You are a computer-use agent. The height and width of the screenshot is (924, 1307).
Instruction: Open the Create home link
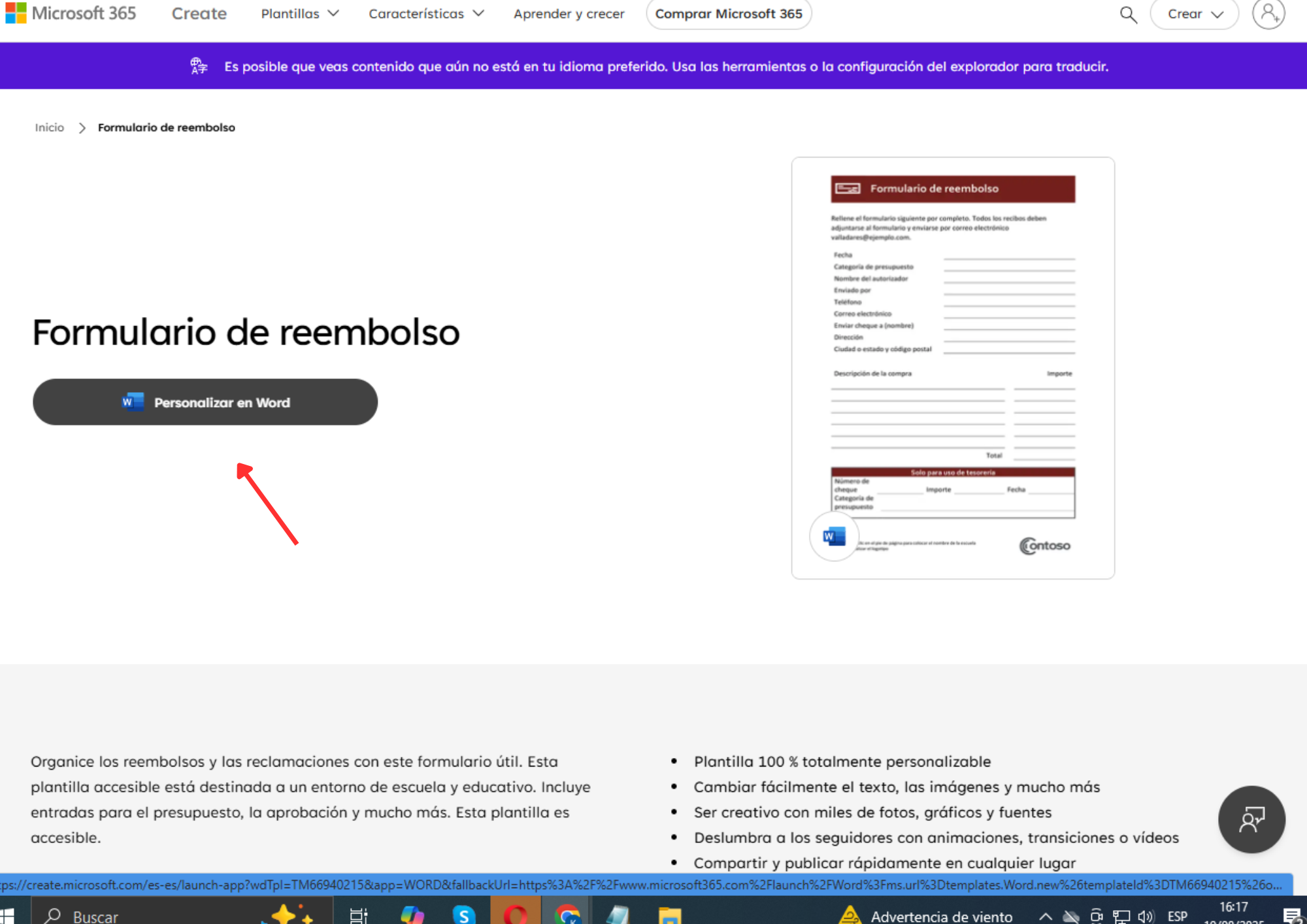199,14
